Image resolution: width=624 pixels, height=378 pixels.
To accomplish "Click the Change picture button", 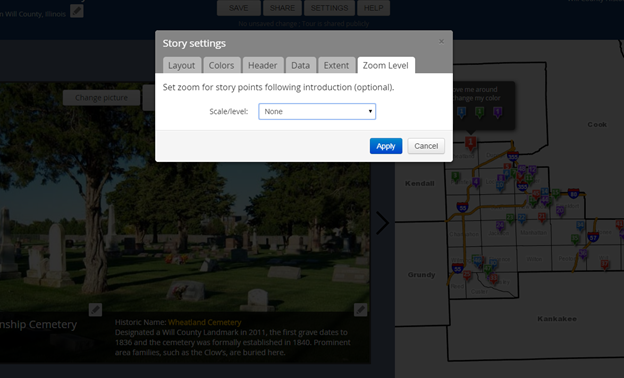I will [x=101, y=98].
